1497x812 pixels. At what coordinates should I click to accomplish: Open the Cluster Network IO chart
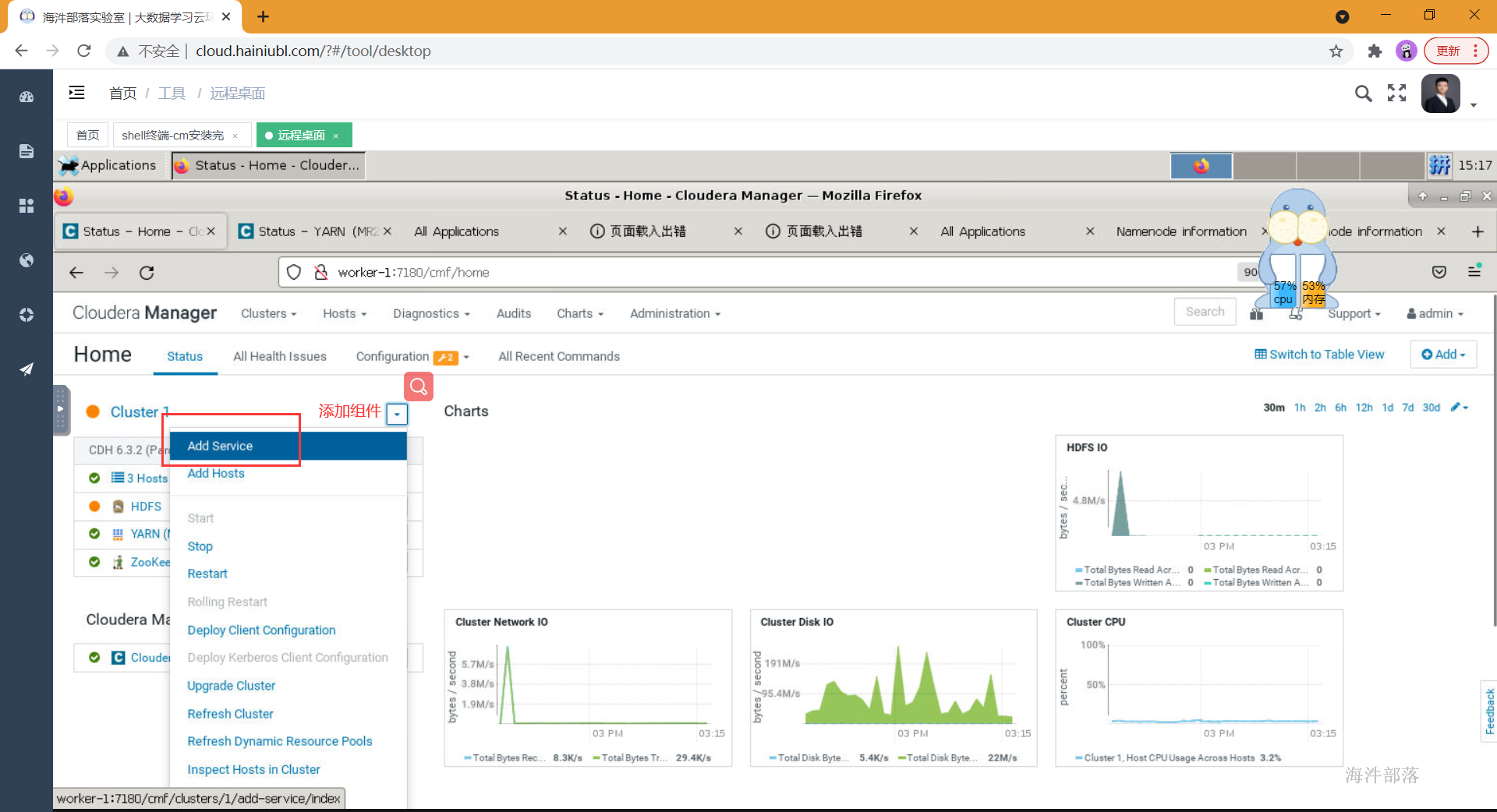click(588, 688)
